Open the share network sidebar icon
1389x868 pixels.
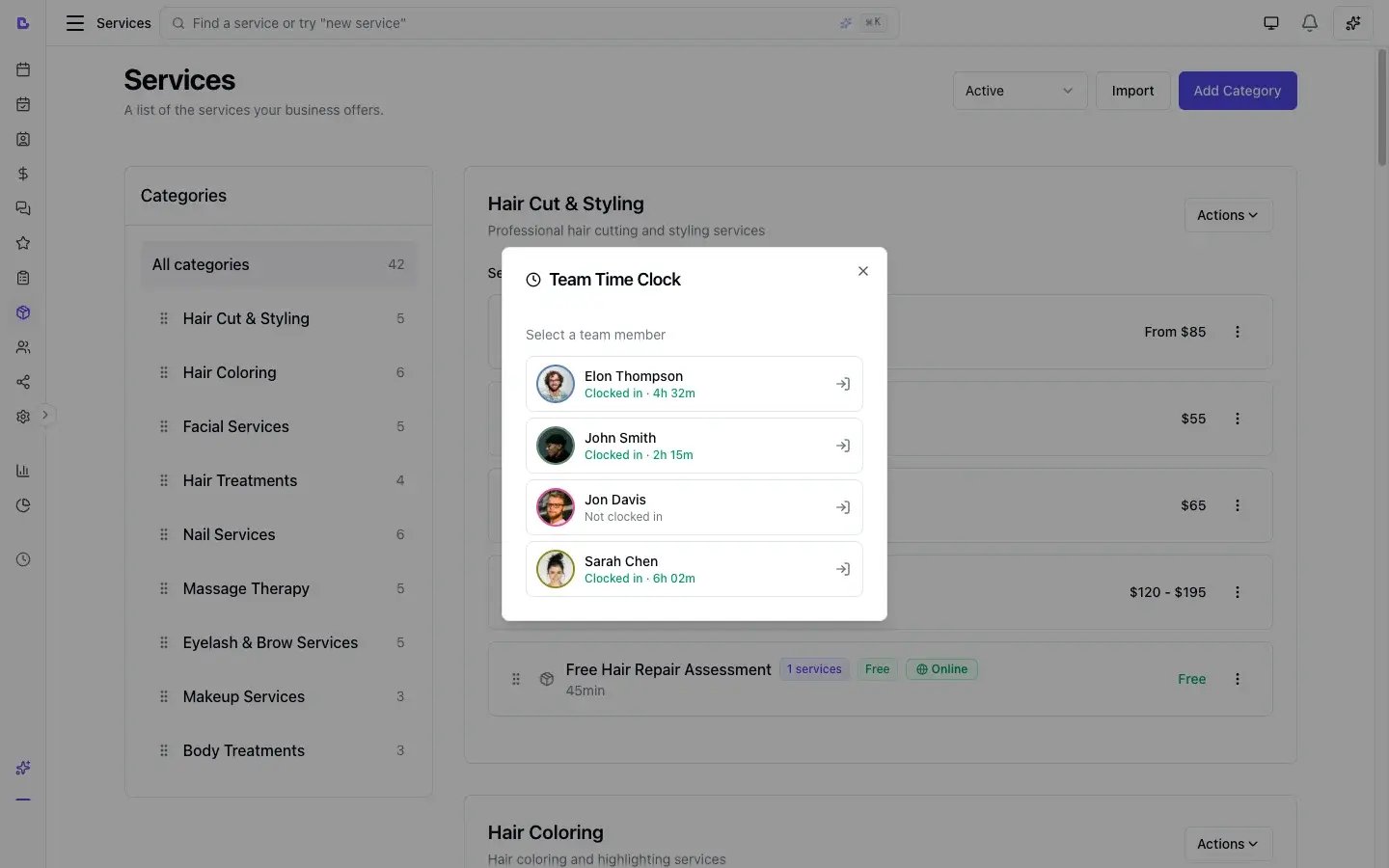(23, 382)
